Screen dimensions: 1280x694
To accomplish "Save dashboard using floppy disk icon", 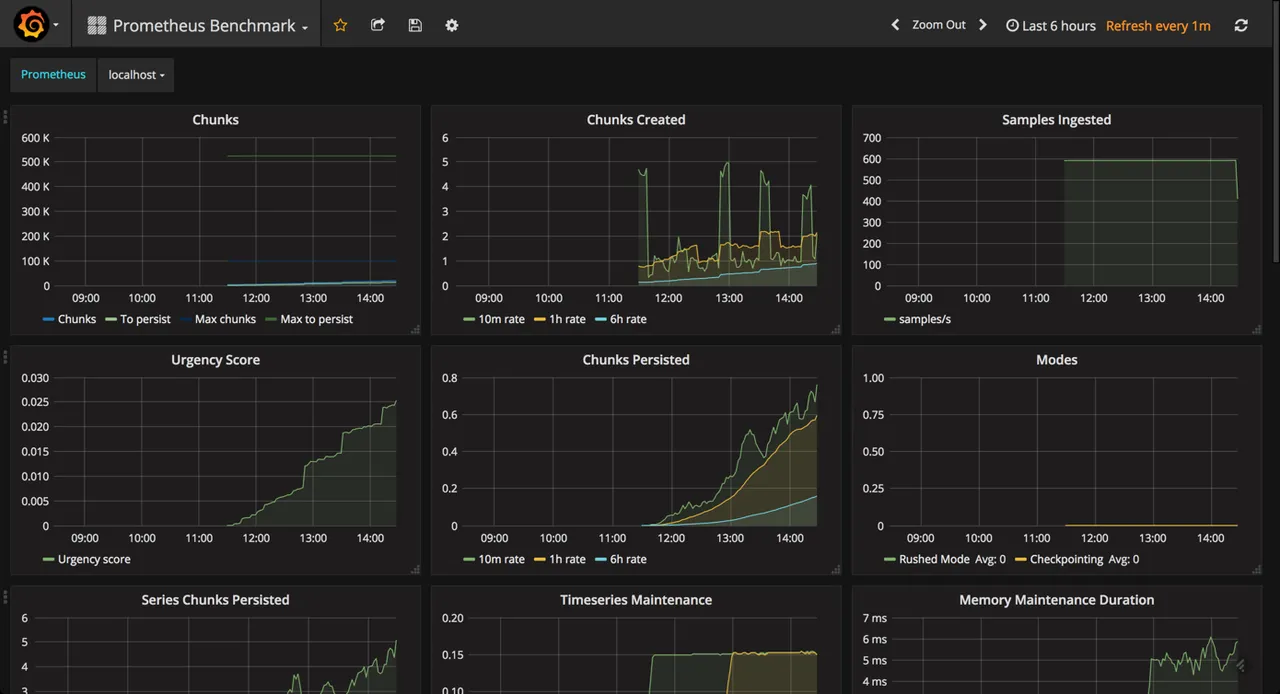I will (x=415, y=25).
